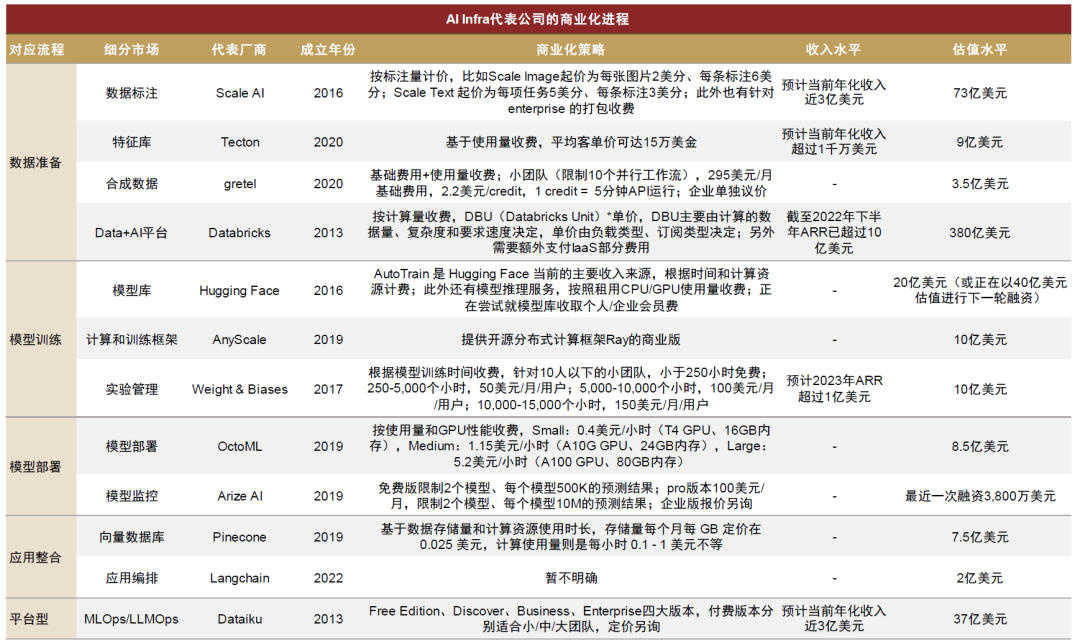The height and width of the screenshot is (644, 1080).
Task: Select the 'Arize AI' vendor cell
Action: (x=240, y=496)
